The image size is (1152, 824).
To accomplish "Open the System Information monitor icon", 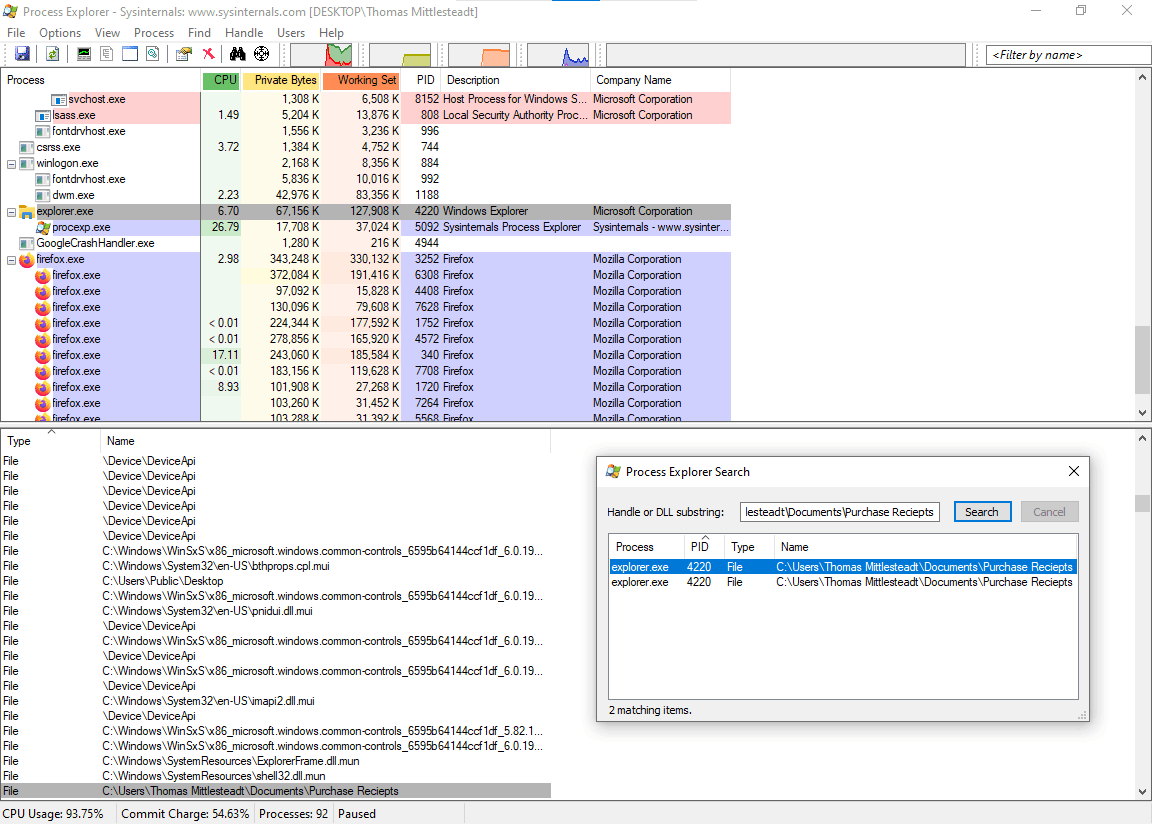I will (84, 54).
